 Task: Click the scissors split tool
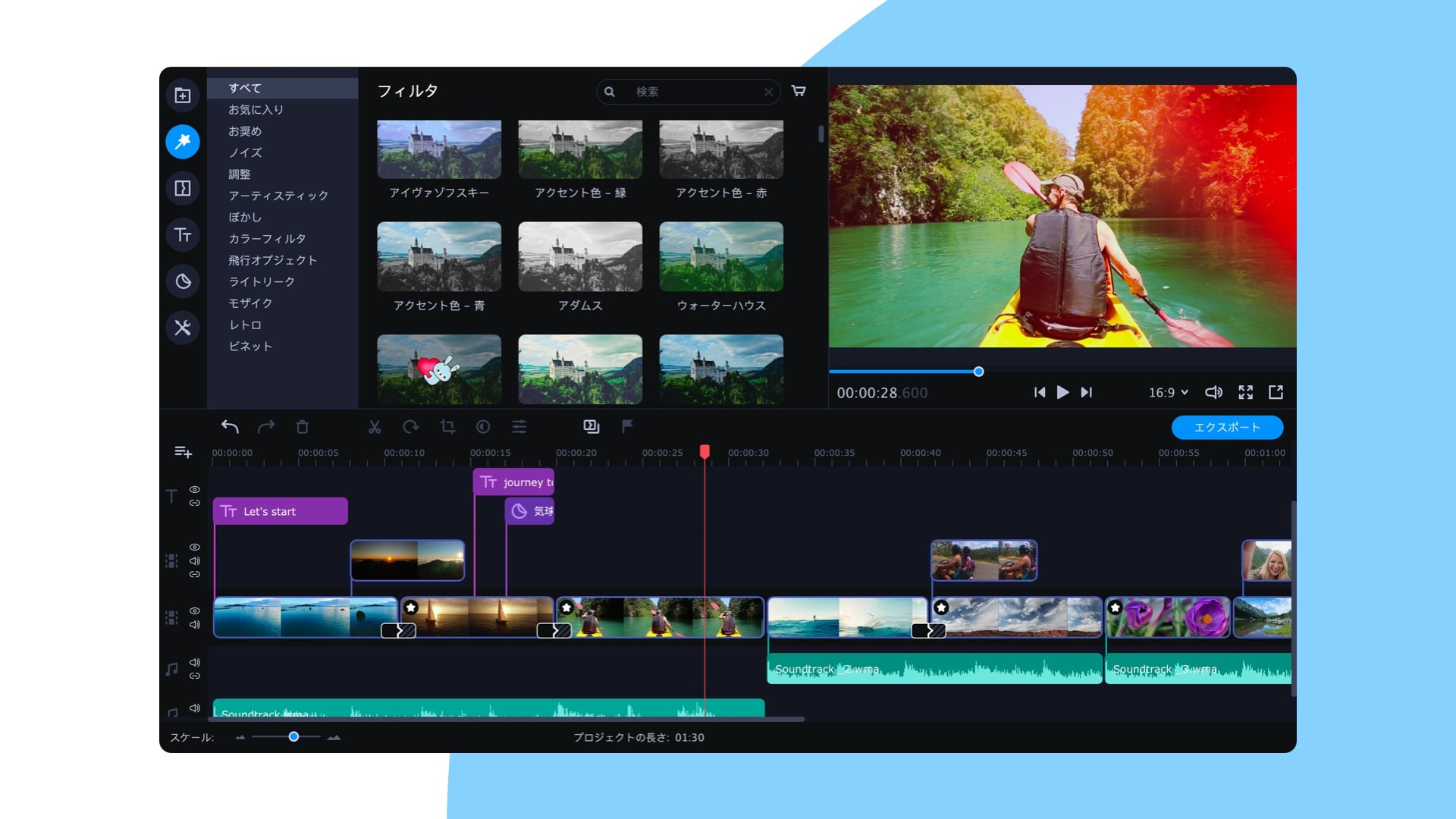[x=375, y=427]
